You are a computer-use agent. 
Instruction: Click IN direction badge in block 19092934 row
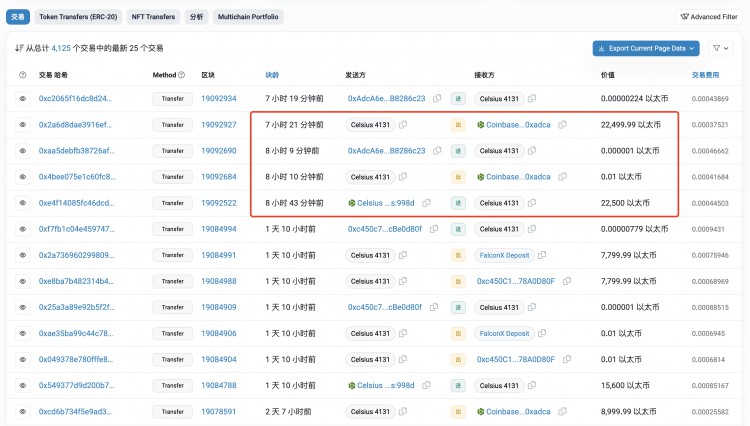coord(458,98)
